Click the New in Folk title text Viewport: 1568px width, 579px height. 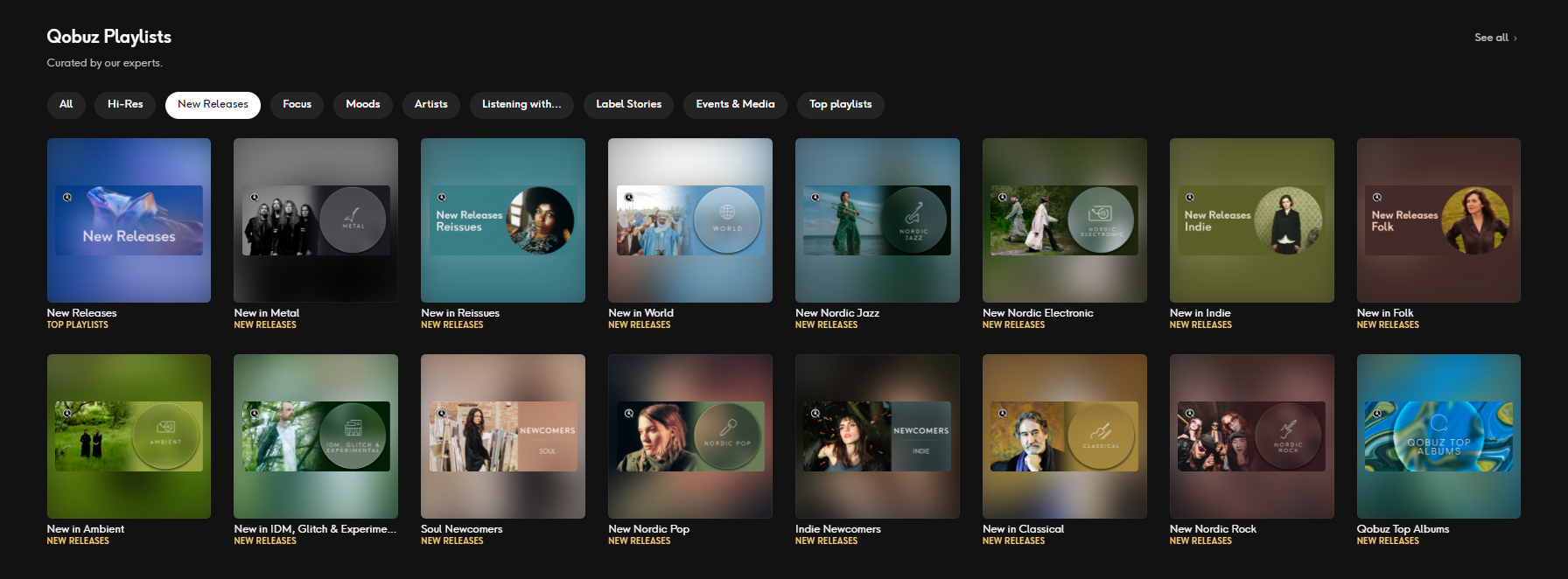pos(1385,313)
